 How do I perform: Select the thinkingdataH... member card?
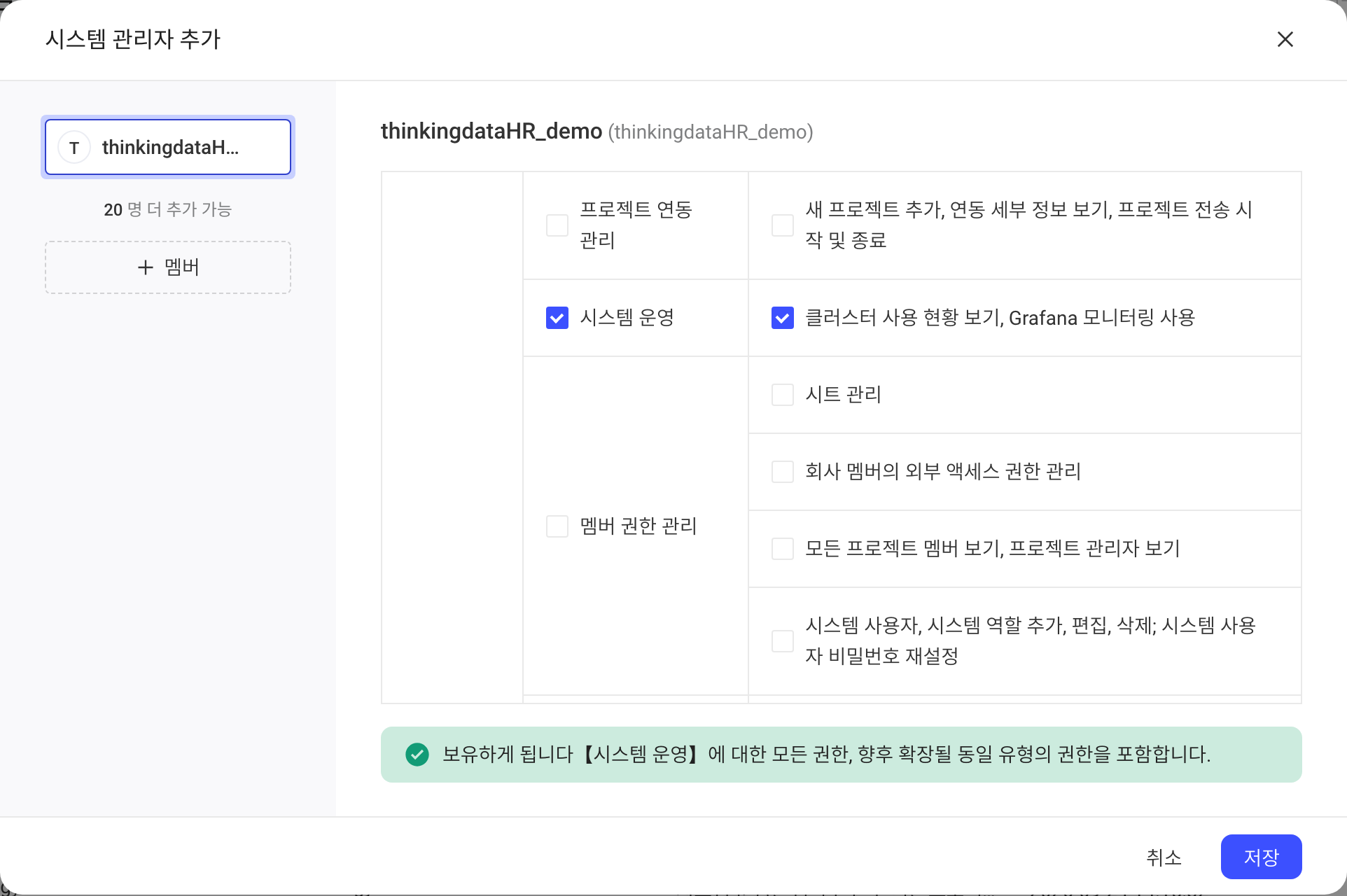pos(168,147)
